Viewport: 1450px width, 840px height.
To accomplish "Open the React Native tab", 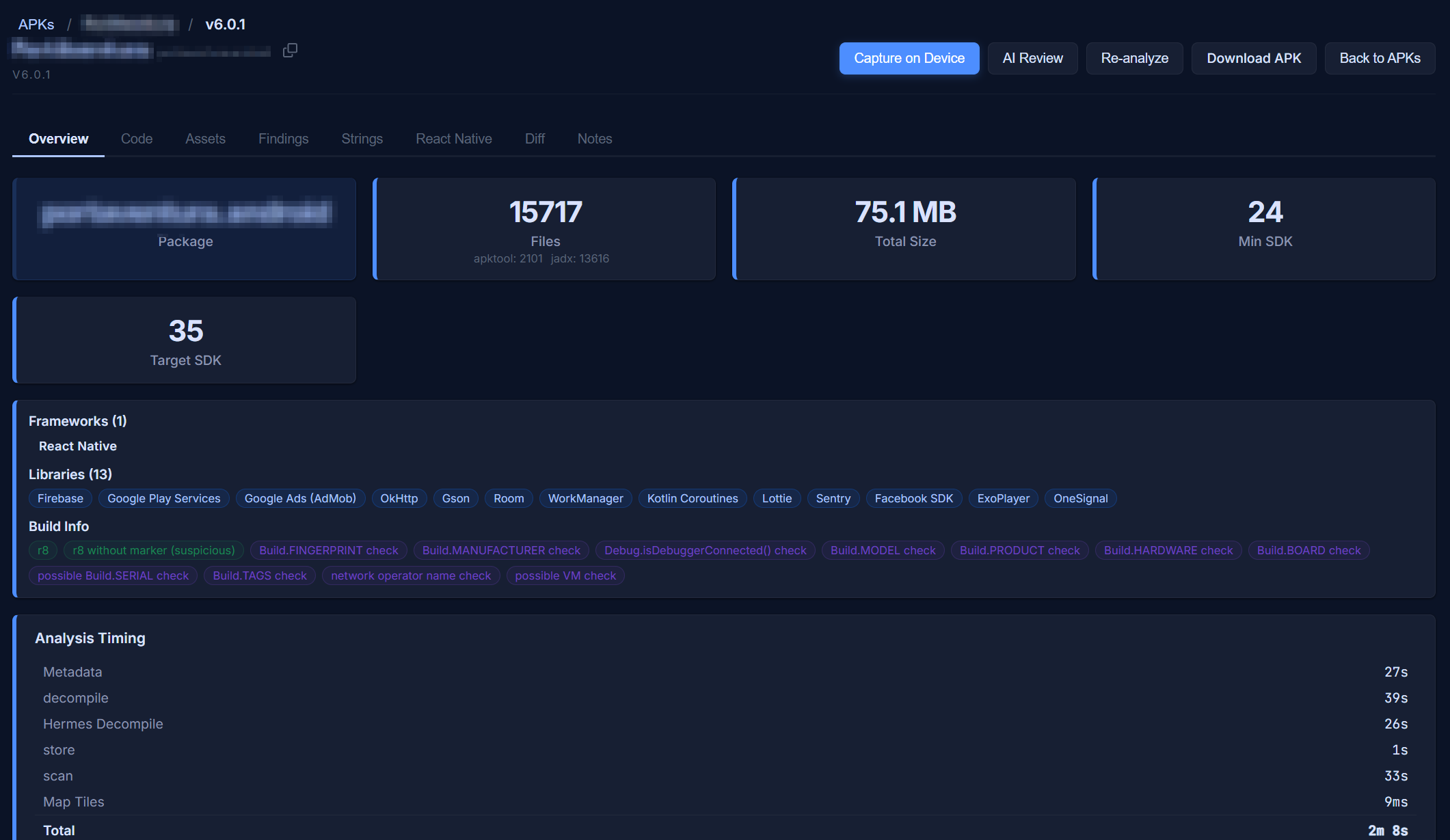I will point(453,139).
